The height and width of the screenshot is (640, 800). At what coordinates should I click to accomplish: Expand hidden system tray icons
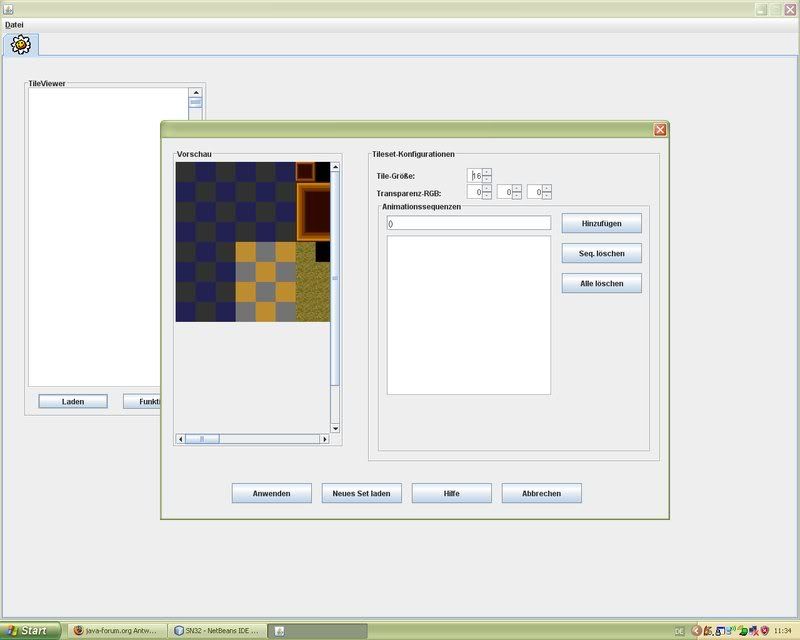[x=695, y=631]
